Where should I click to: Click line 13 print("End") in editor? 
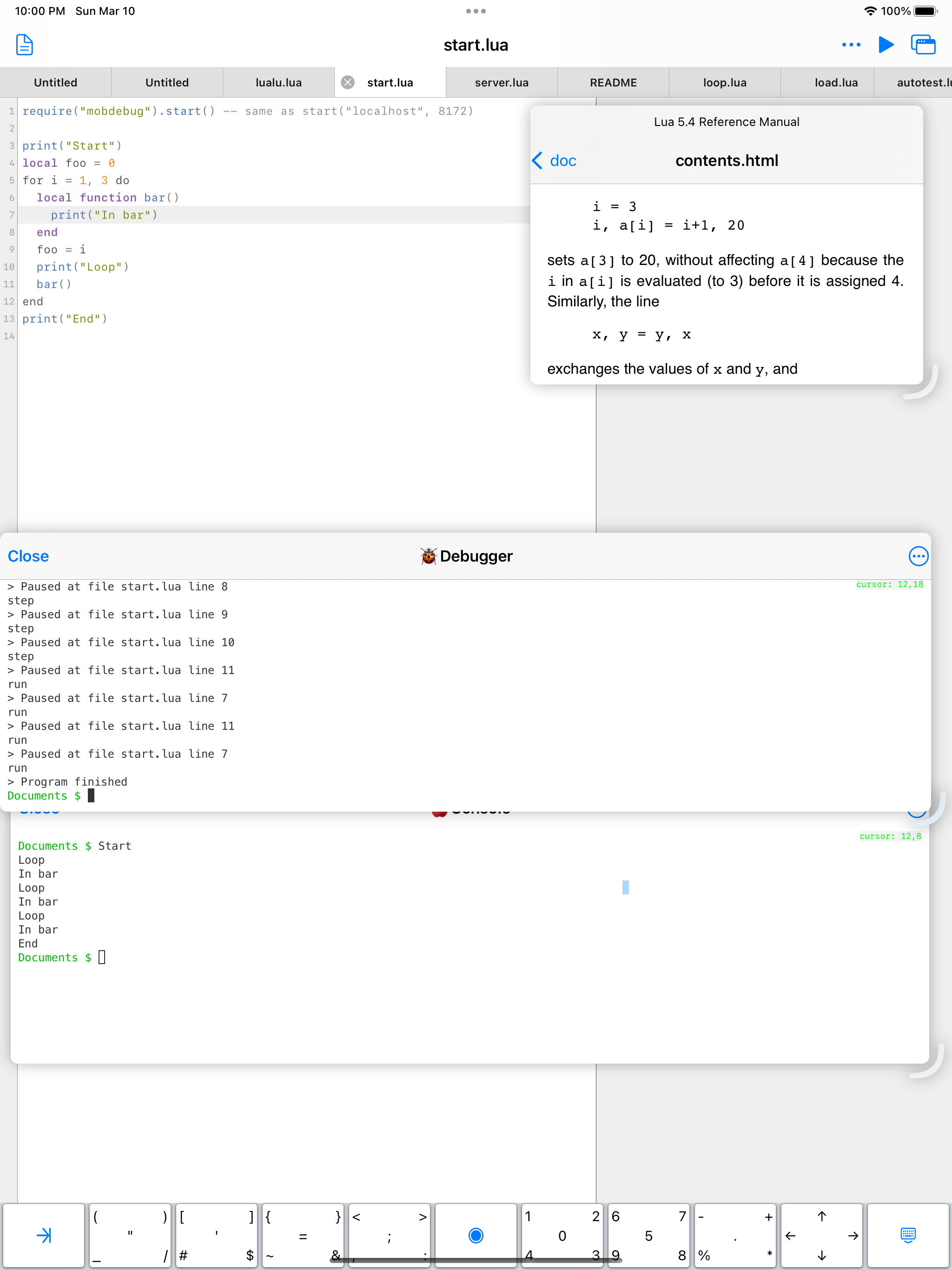click(65, 318)
